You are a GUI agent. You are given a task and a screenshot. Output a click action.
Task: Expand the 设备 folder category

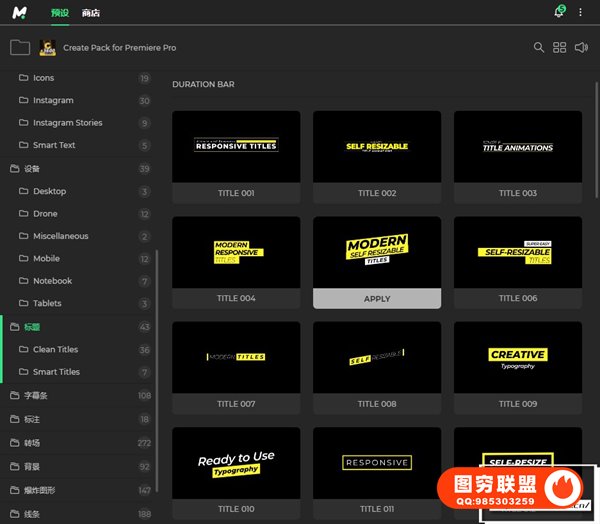tap(32, 168)
